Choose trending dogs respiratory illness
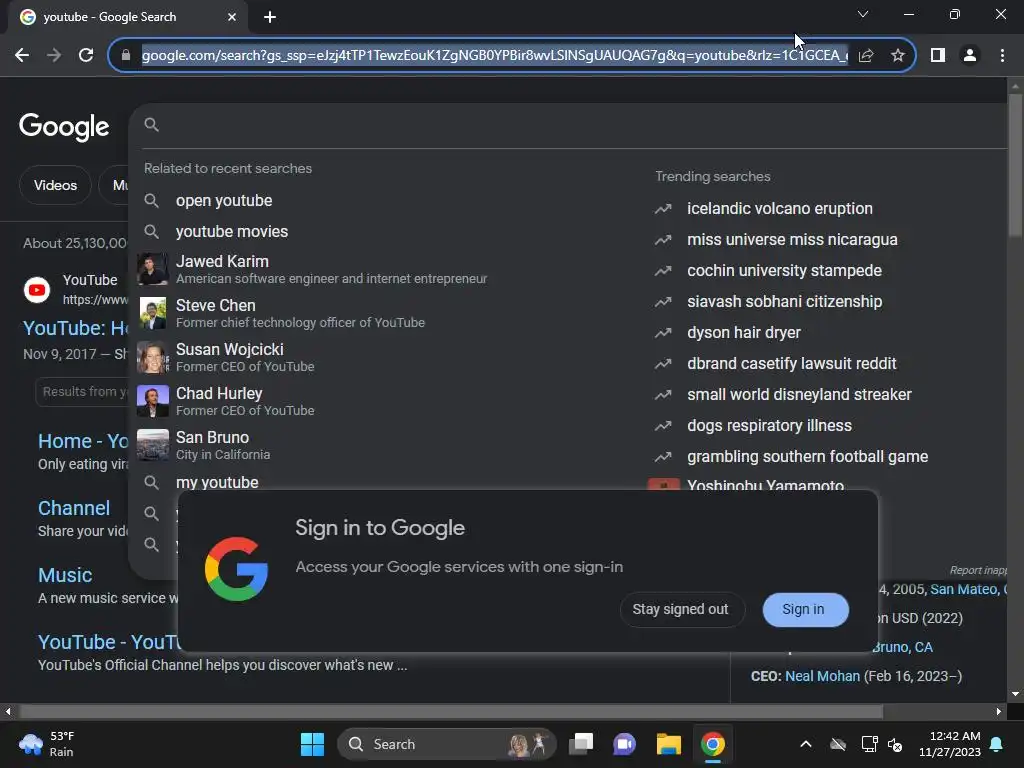 pyautogui.click(x=769, y=425)
